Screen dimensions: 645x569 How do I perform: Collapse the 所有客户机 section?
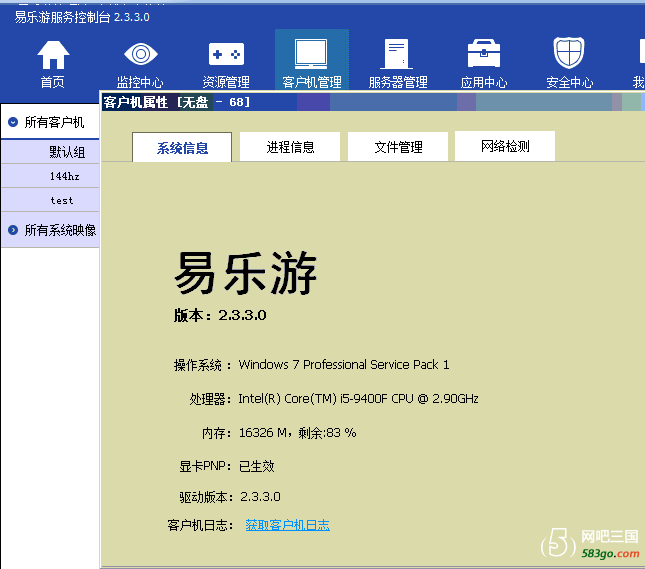[x=13, y=122]
